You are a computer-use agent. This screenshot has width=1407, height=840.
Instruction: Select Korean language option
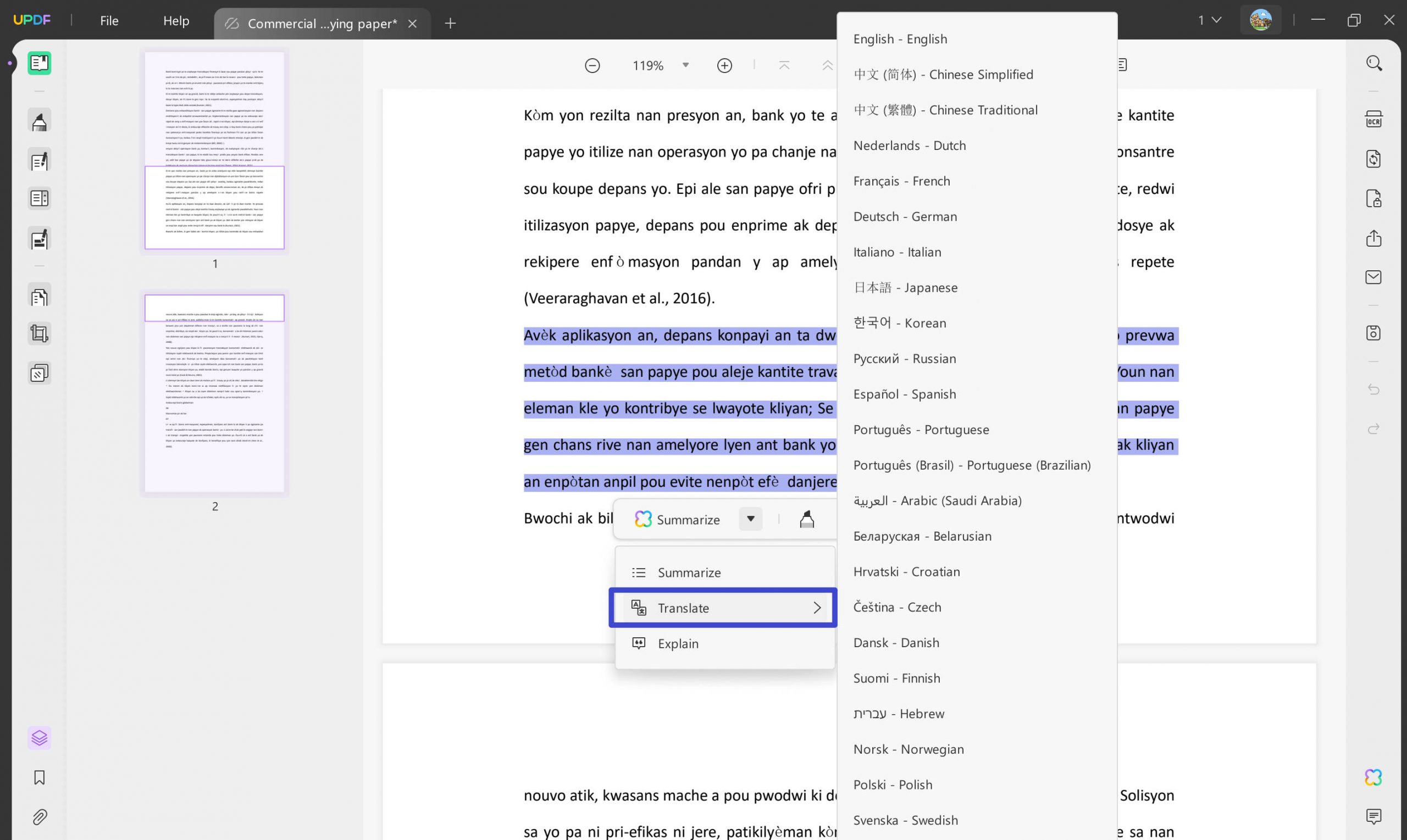[x=977, y=323]
